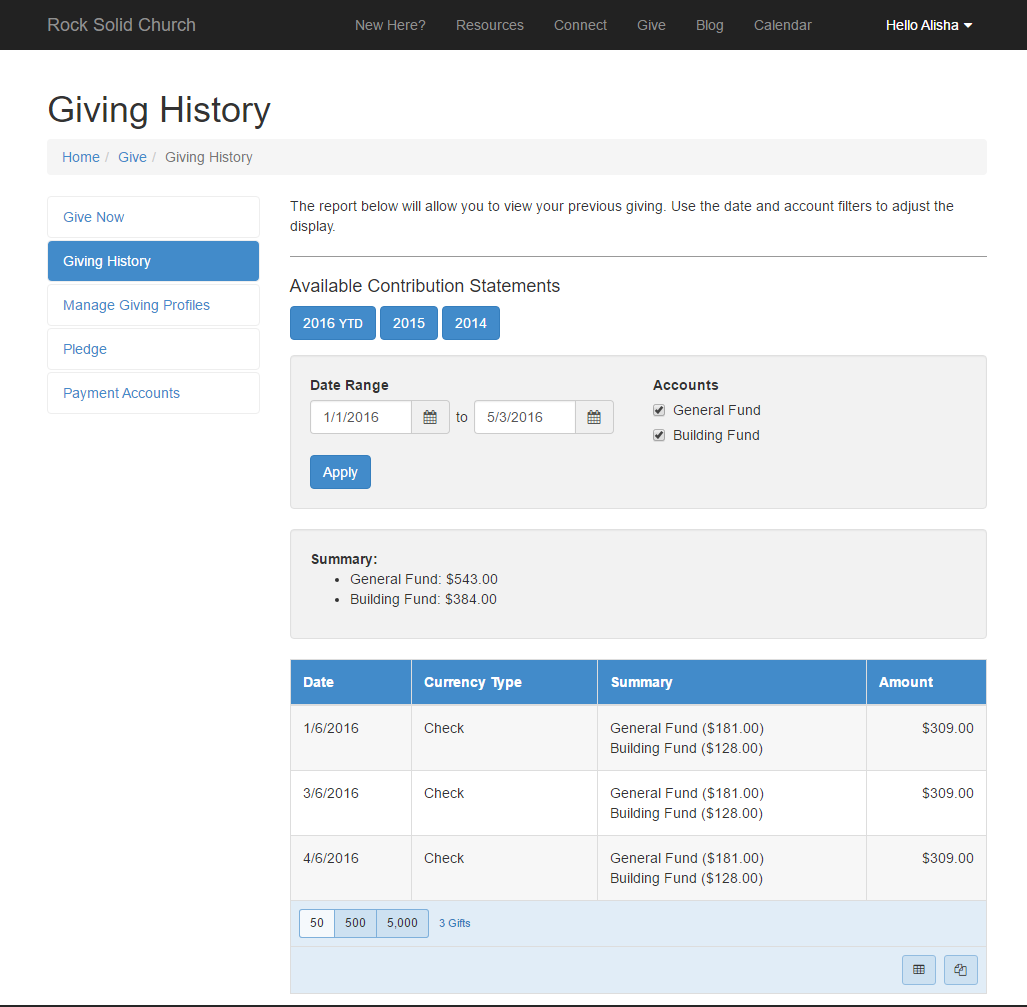Expand the Hello Alisha user dropdown
The image size is (1027, 1007).
pos(928,25)
